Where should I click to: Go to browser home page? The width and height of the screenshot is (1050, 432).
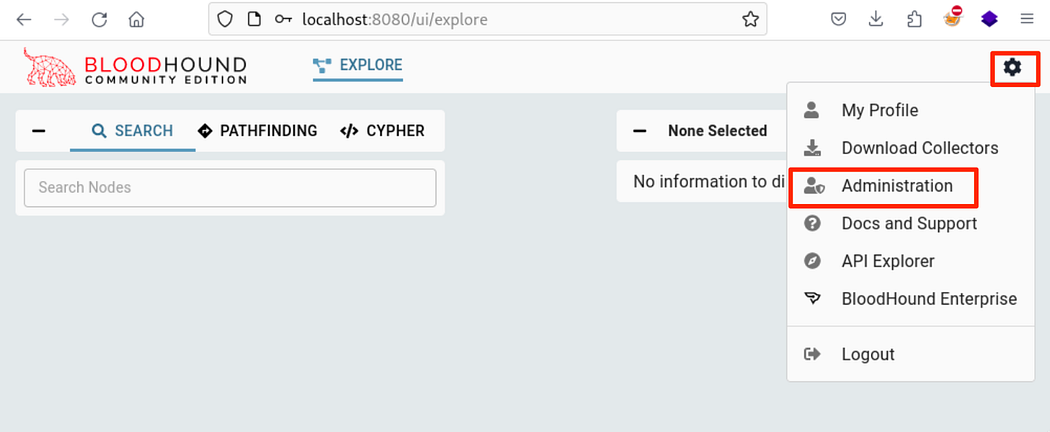[137, 19]
